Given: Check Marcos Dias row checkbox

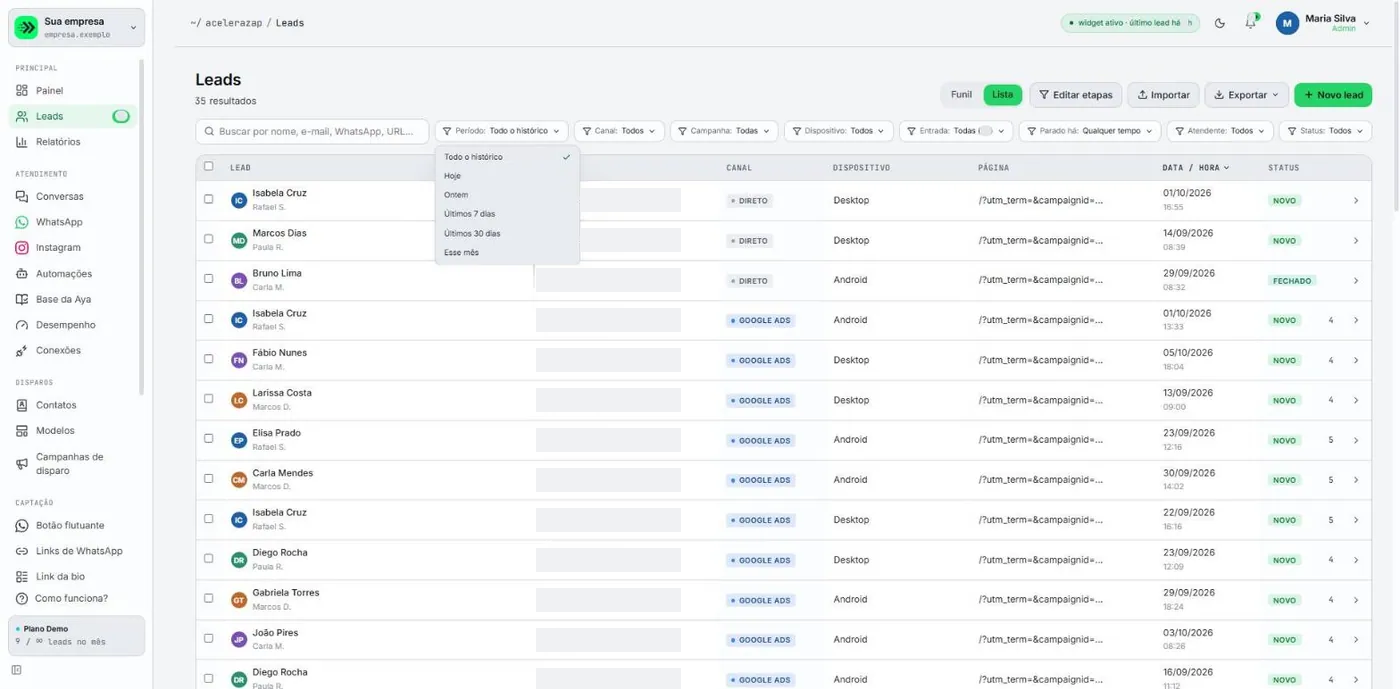Looking at the screenshot, I should tap(209, 239).
